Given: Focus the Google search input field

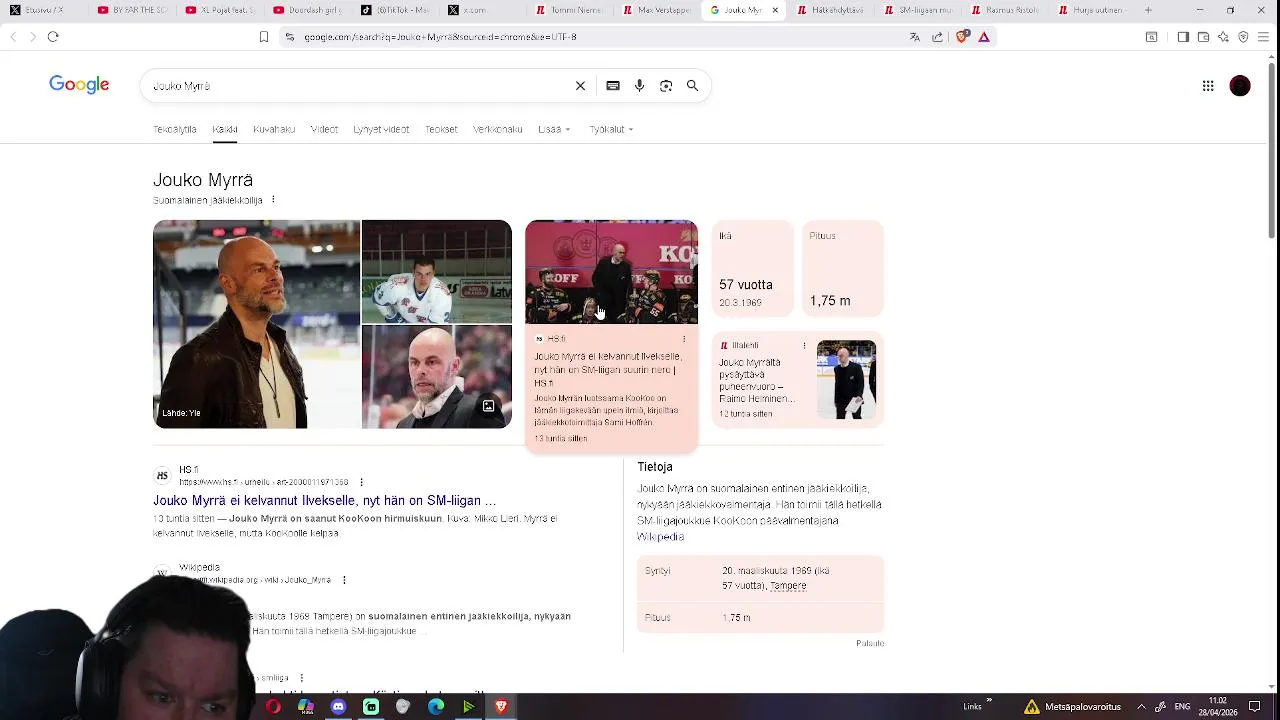Looking at the screenshot, I should (x=360, y=86).
